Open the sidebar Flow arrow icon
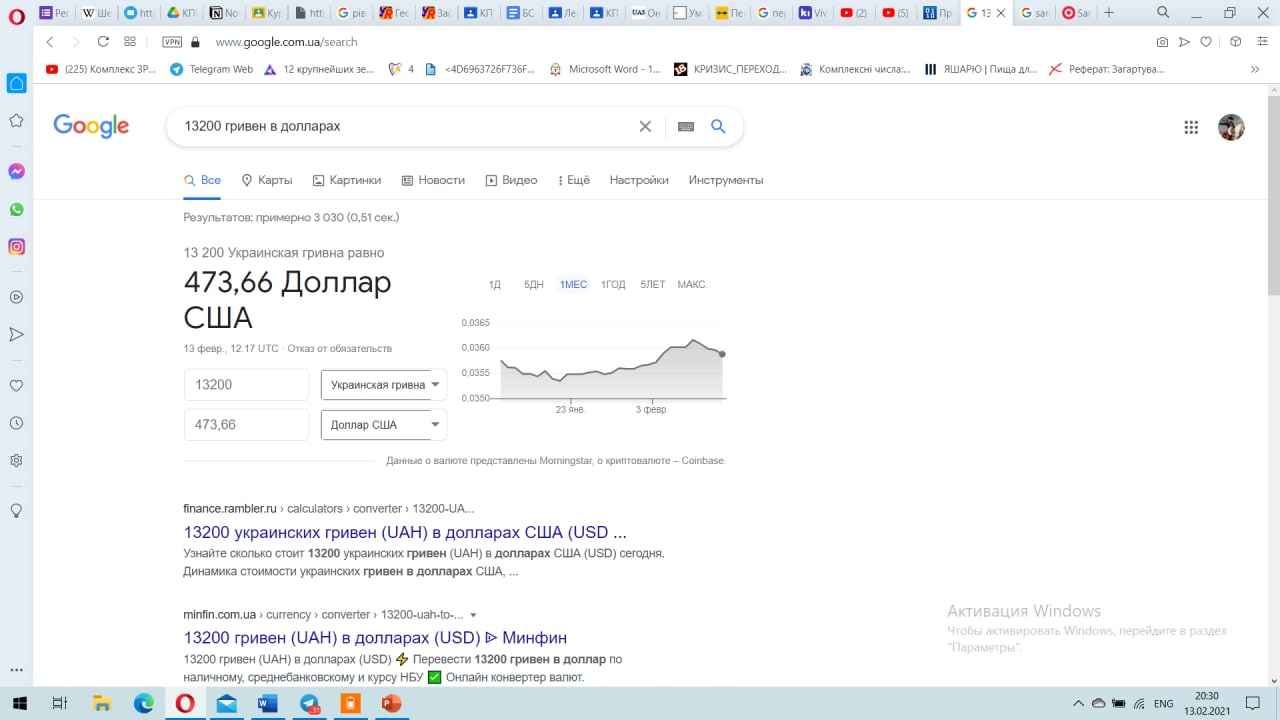Screen dimensions: 1280x720 [16, 334]
